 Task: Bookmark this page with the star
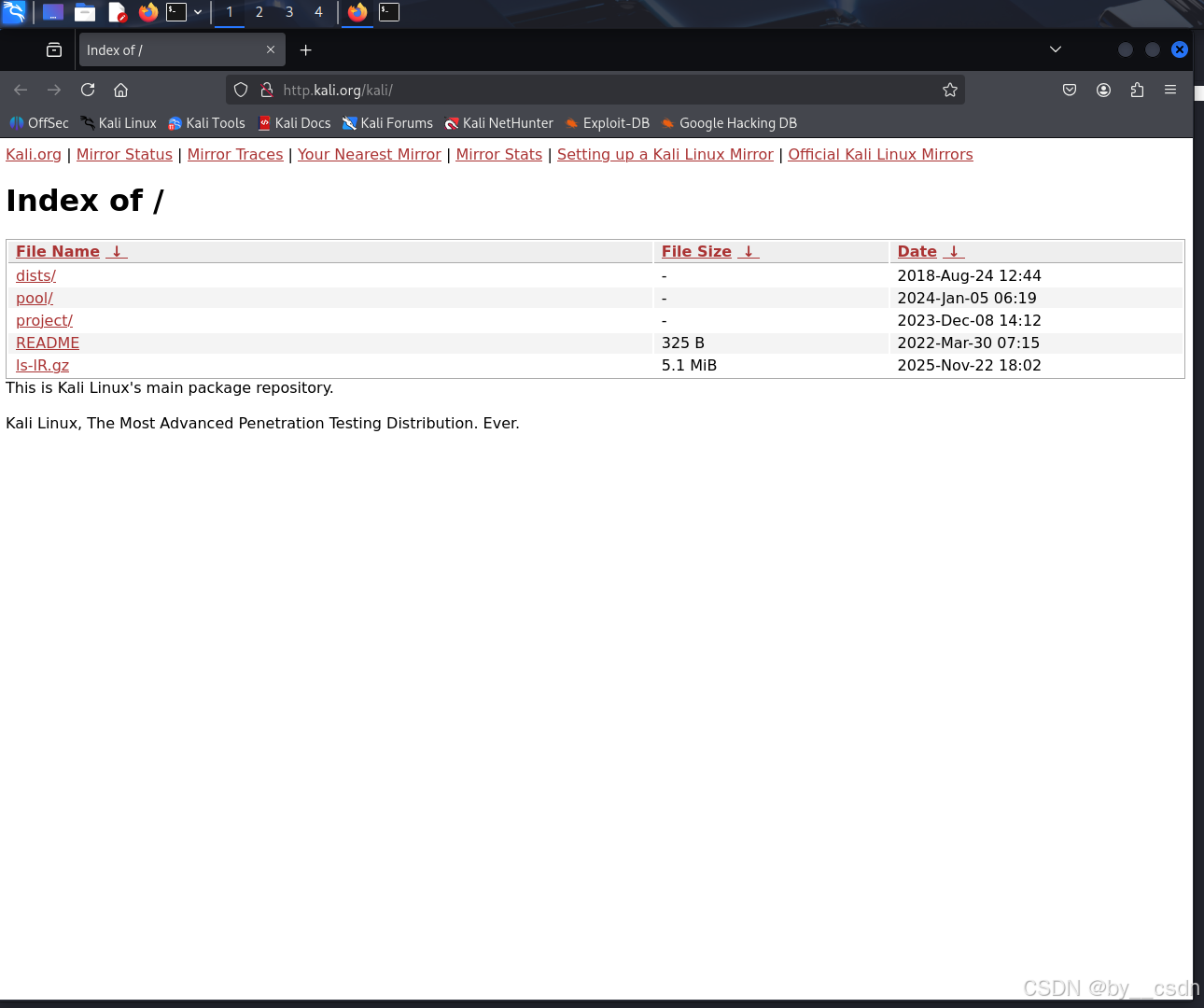pyautogui.click(x=950, y=90)
